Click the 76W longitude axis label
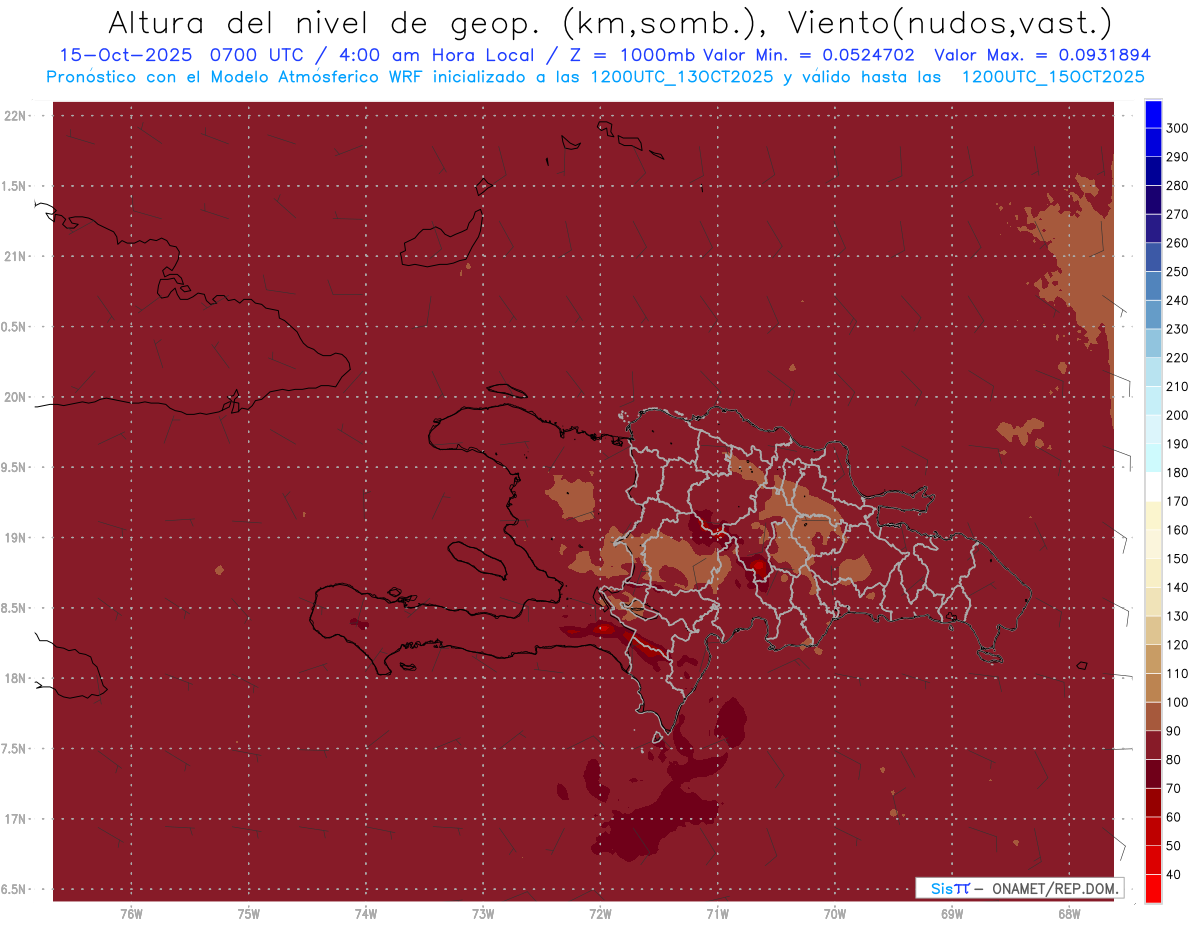 (131, 913)
